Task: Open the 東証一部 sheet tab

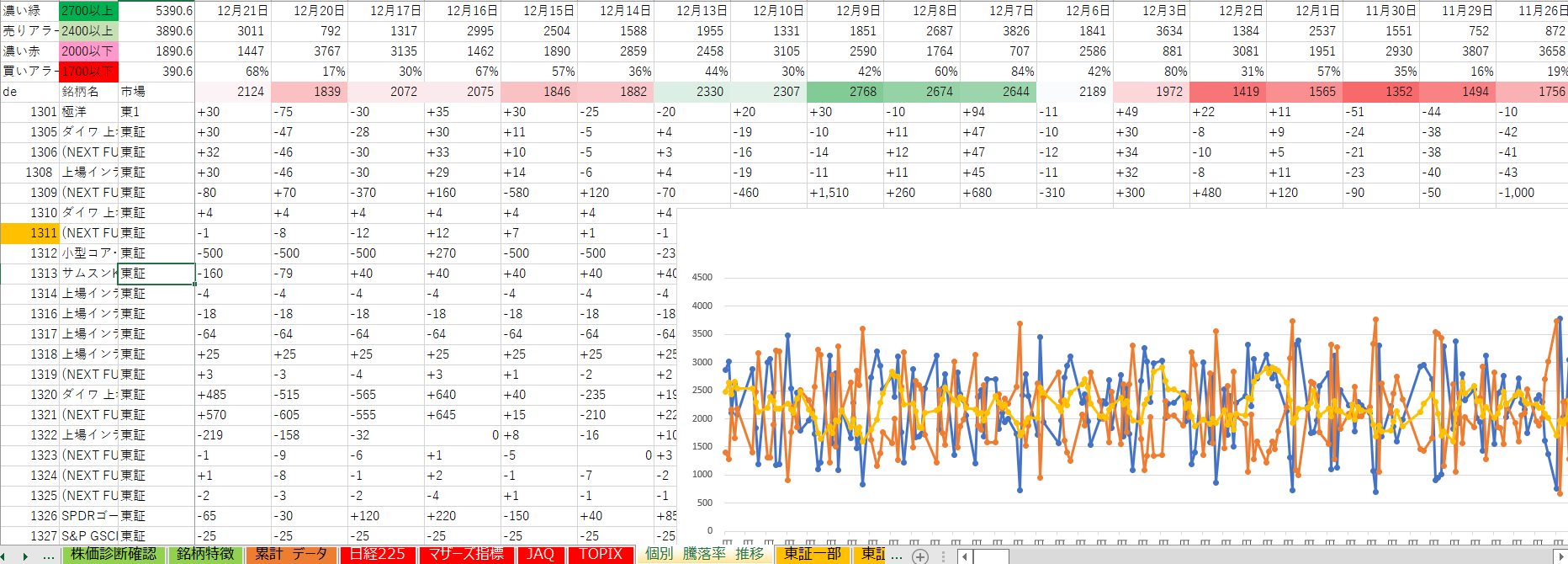Action: tap(813, 554)
